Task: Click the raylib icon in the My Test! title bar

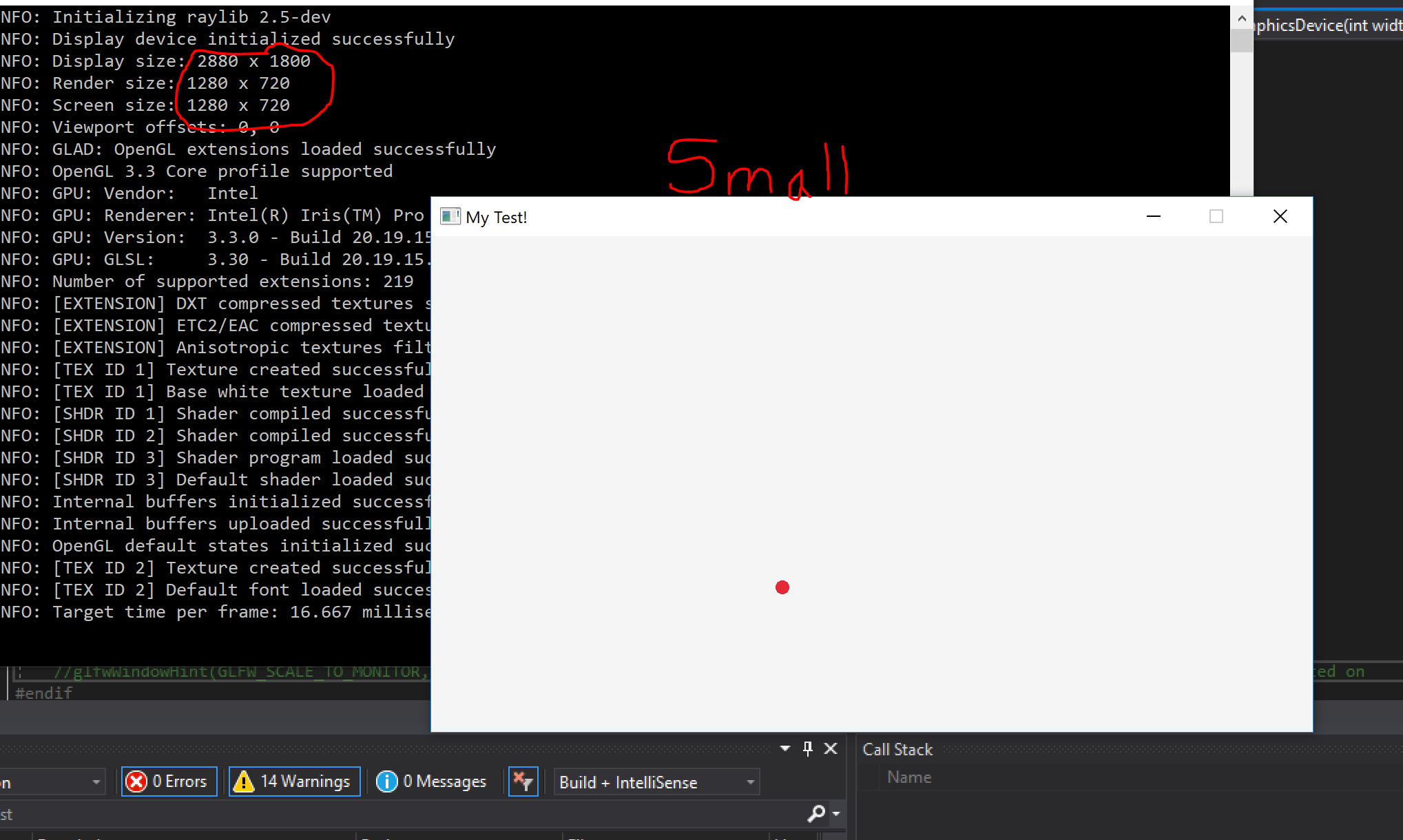Action: click(x=450, y=216)
